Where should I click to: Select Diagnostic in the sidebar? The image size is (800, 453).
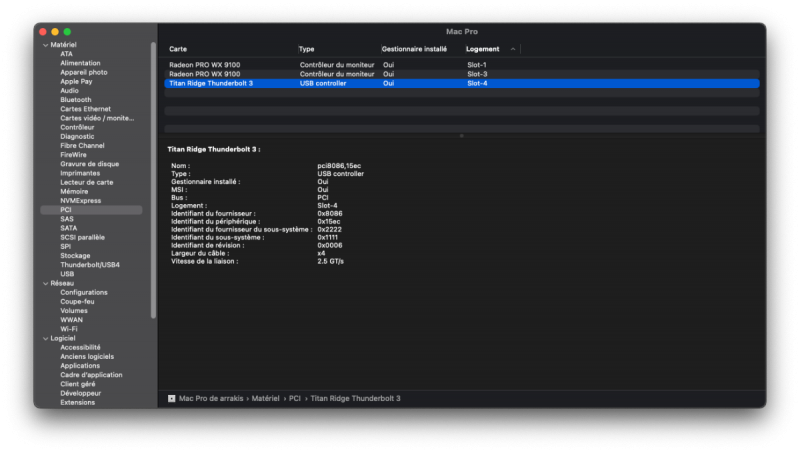point(77,137)
